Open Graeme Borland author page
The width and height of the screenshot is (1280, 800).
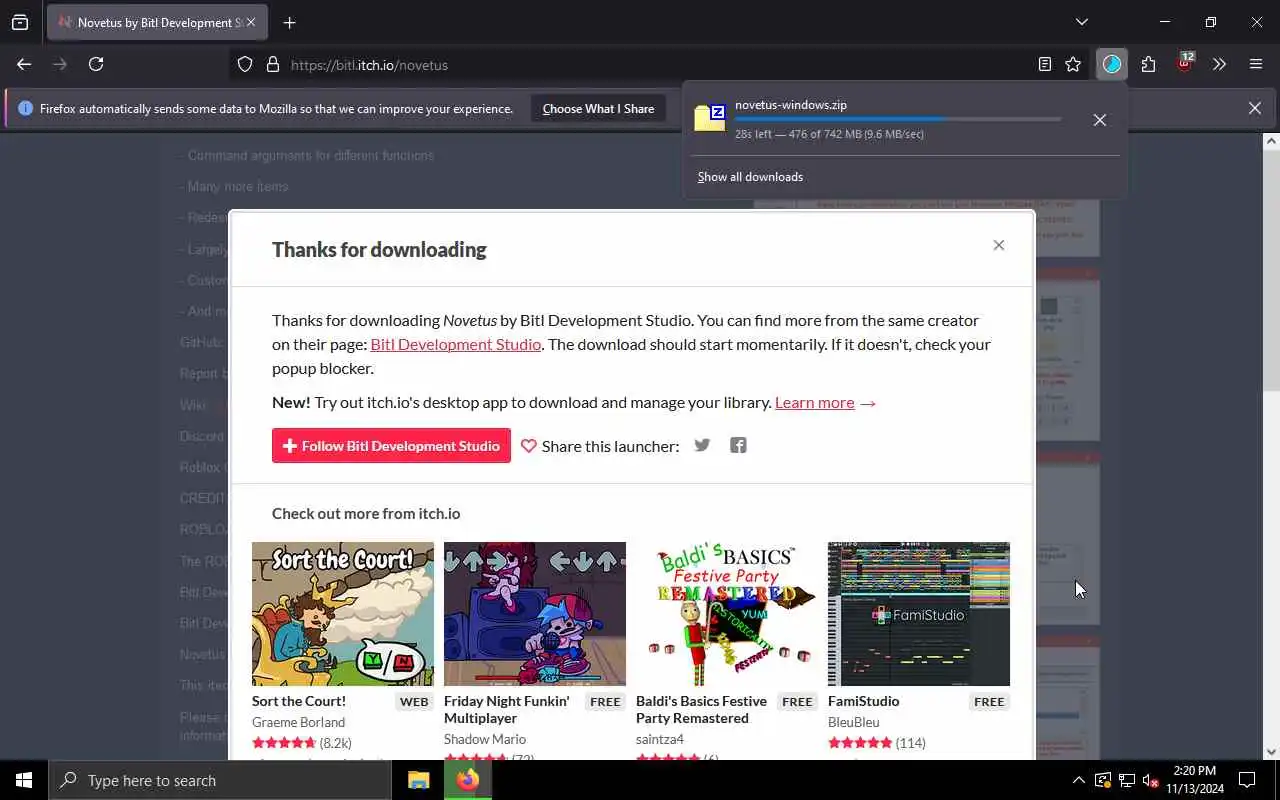pyautogui.click(x=298, y=722)
